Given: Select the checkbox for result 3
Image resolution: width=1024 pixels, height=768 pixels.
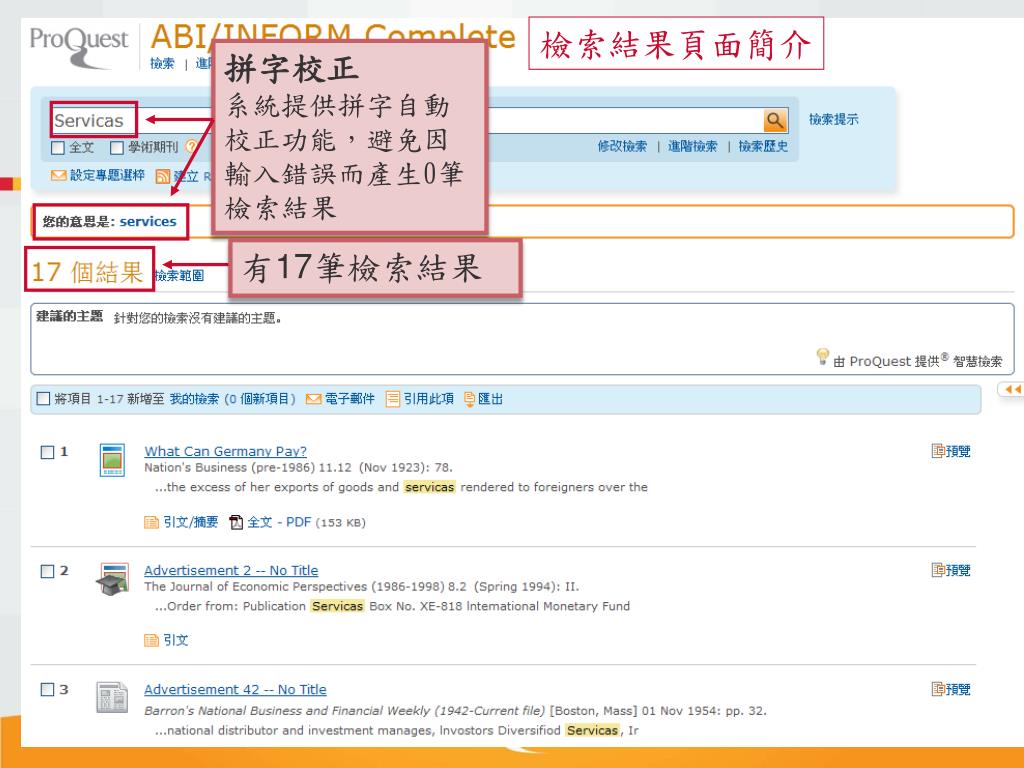Looking at the screenshot, I should (x=48, y=690).
